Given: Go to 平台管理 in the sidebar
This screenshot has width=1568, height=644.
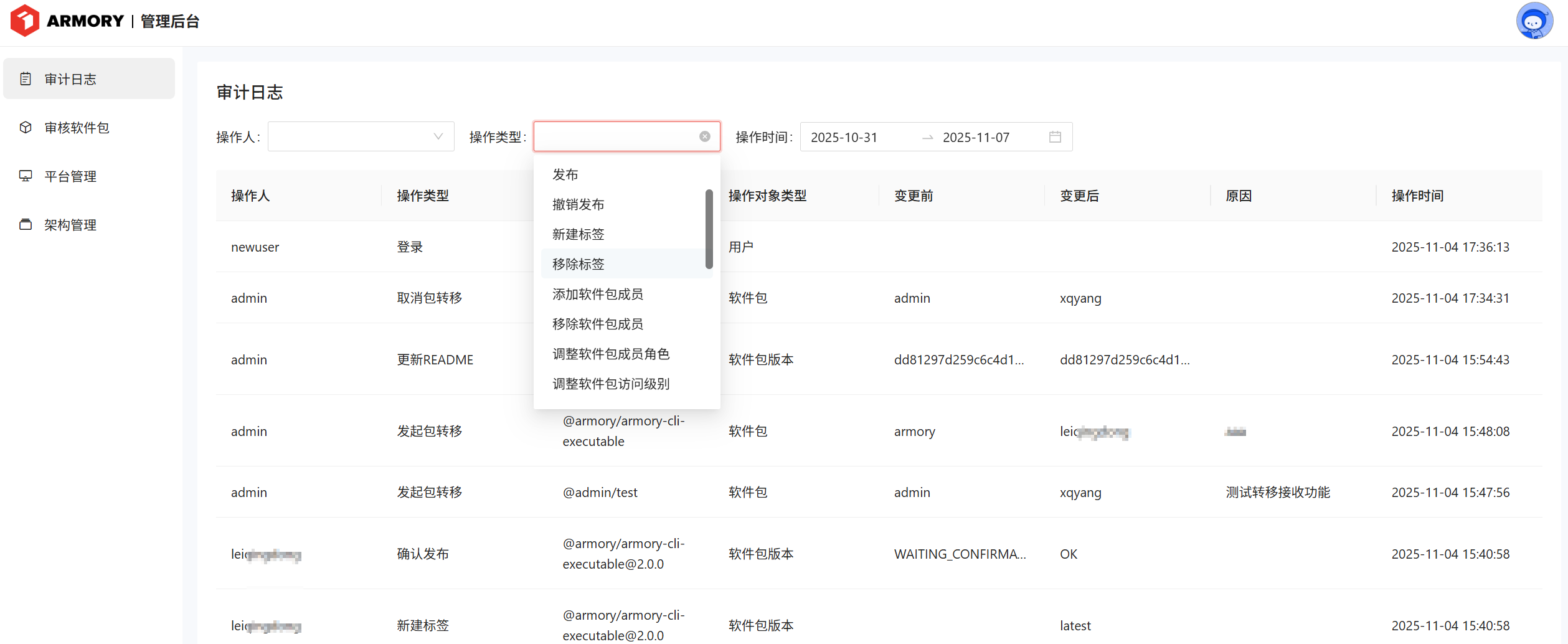Looking at the screenshot, I should [x=70, y=176].
